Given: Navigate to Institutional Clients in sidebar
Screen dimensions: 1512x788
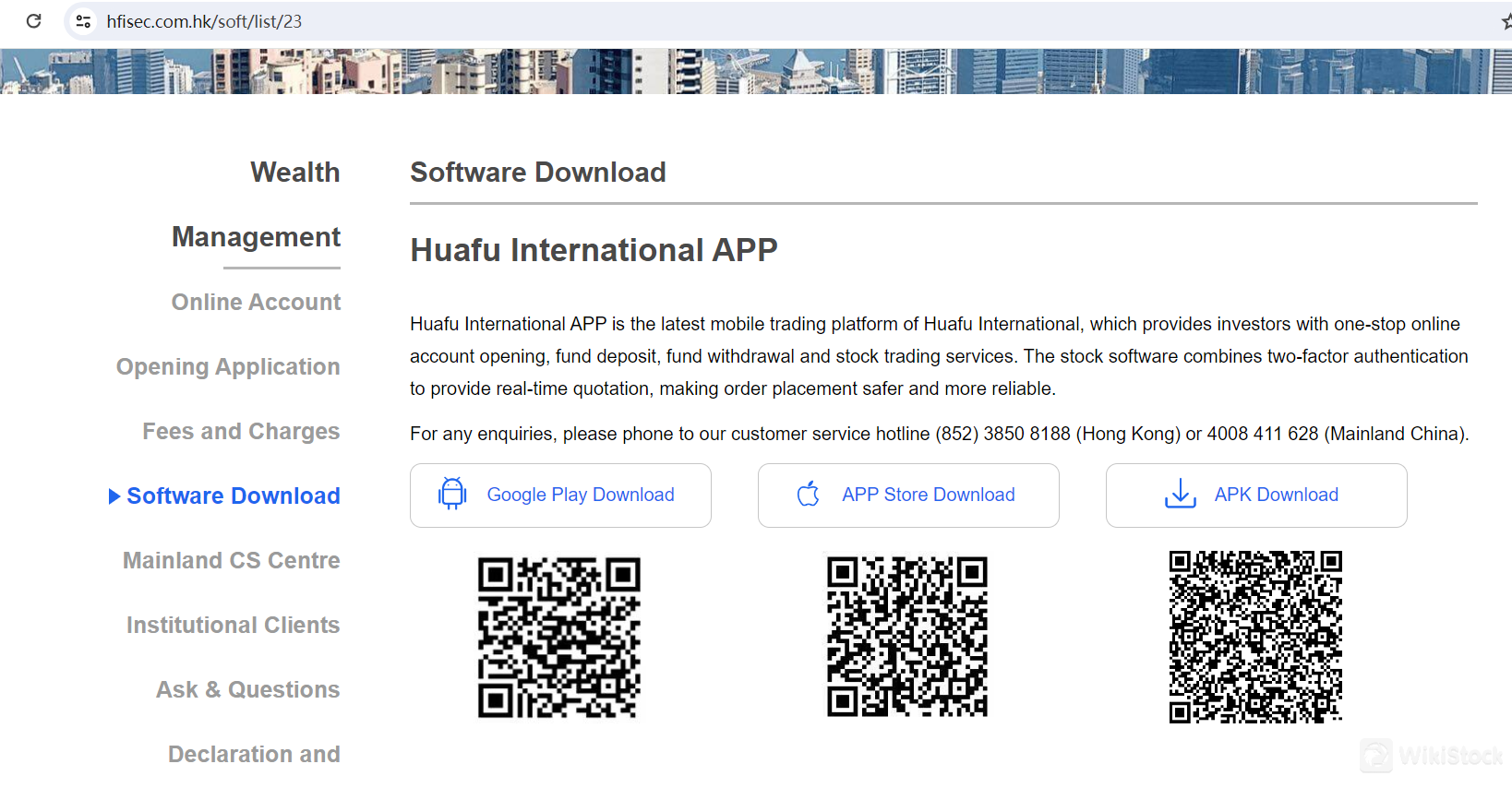Looking at the screenshot, I should (234, 626).
